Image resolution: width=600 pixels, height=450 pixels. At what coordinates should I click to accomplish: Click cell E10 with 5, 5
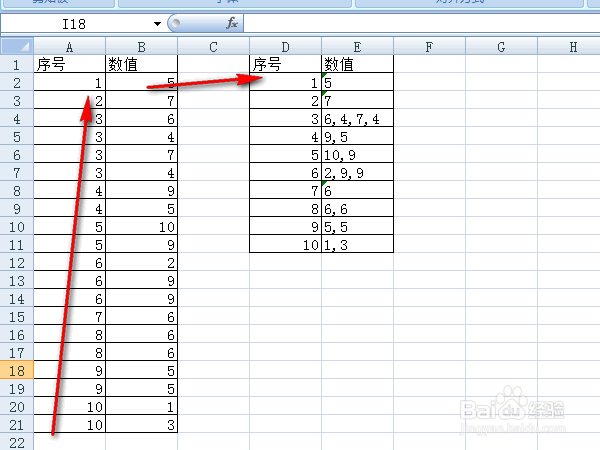click(x=357, y=226)
